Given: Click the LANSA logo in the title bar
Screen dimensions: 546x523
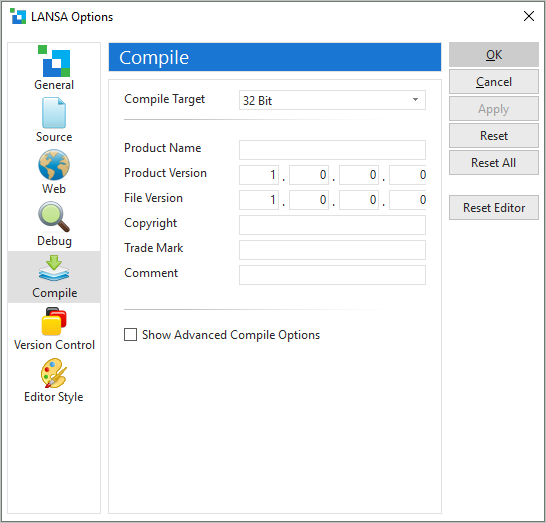Looking at the screenshot, I should [18, 17].
